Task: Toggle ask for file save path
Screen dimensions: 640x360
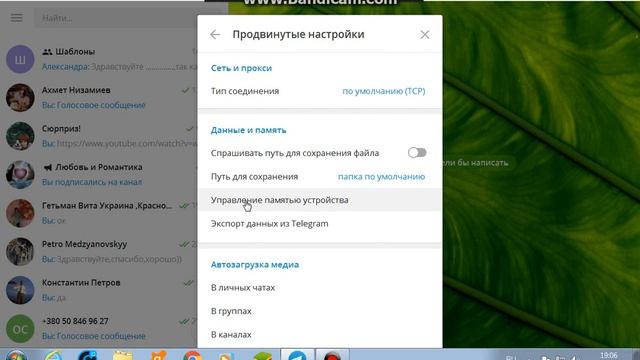Action: coord(417,153)
